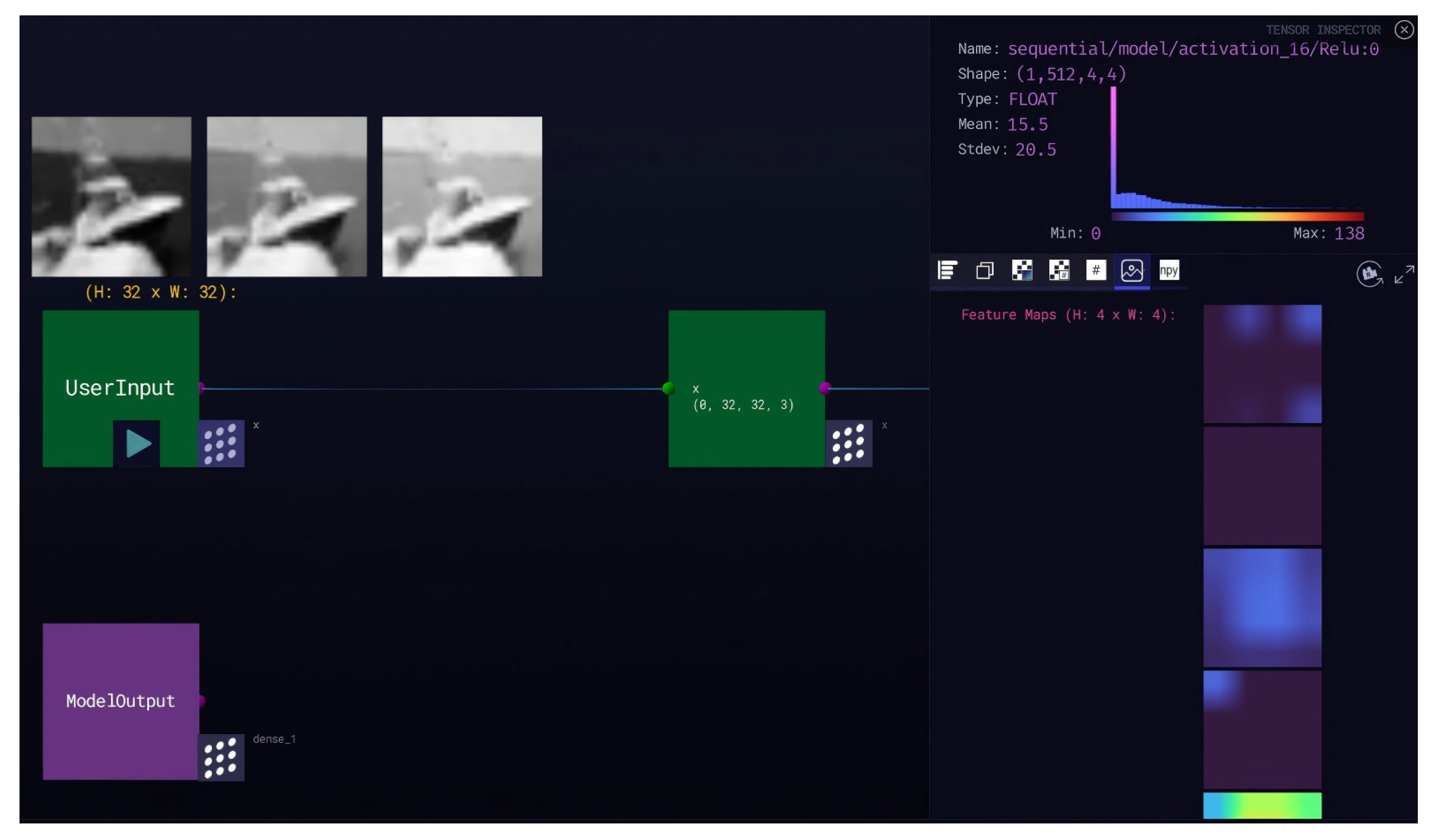This screenshot has width=1432, height=840.
Task: Open the darkest input channel thumbnail
Action: 111,196
